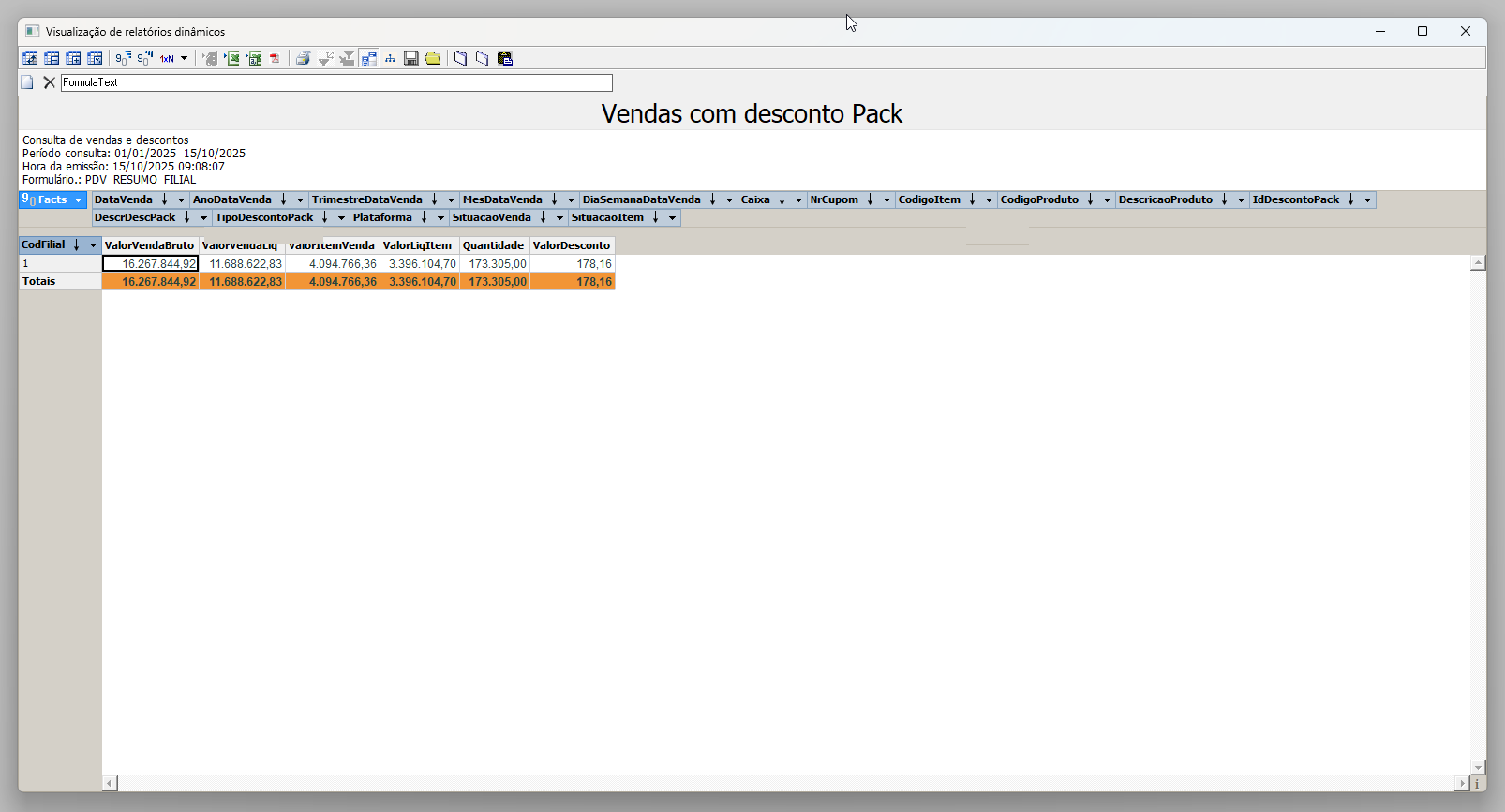
Task: Click the grid icon with plus sign
Action: click(73, 58)
